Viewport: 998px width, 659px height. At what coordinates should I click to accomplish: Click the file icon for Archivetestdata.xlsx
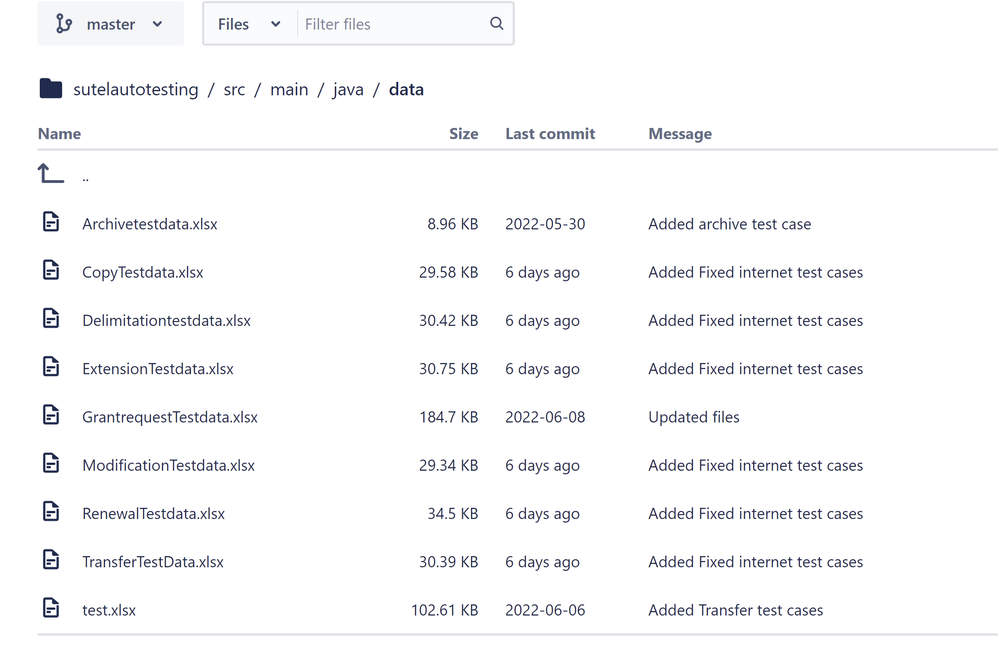pos(51,222)
